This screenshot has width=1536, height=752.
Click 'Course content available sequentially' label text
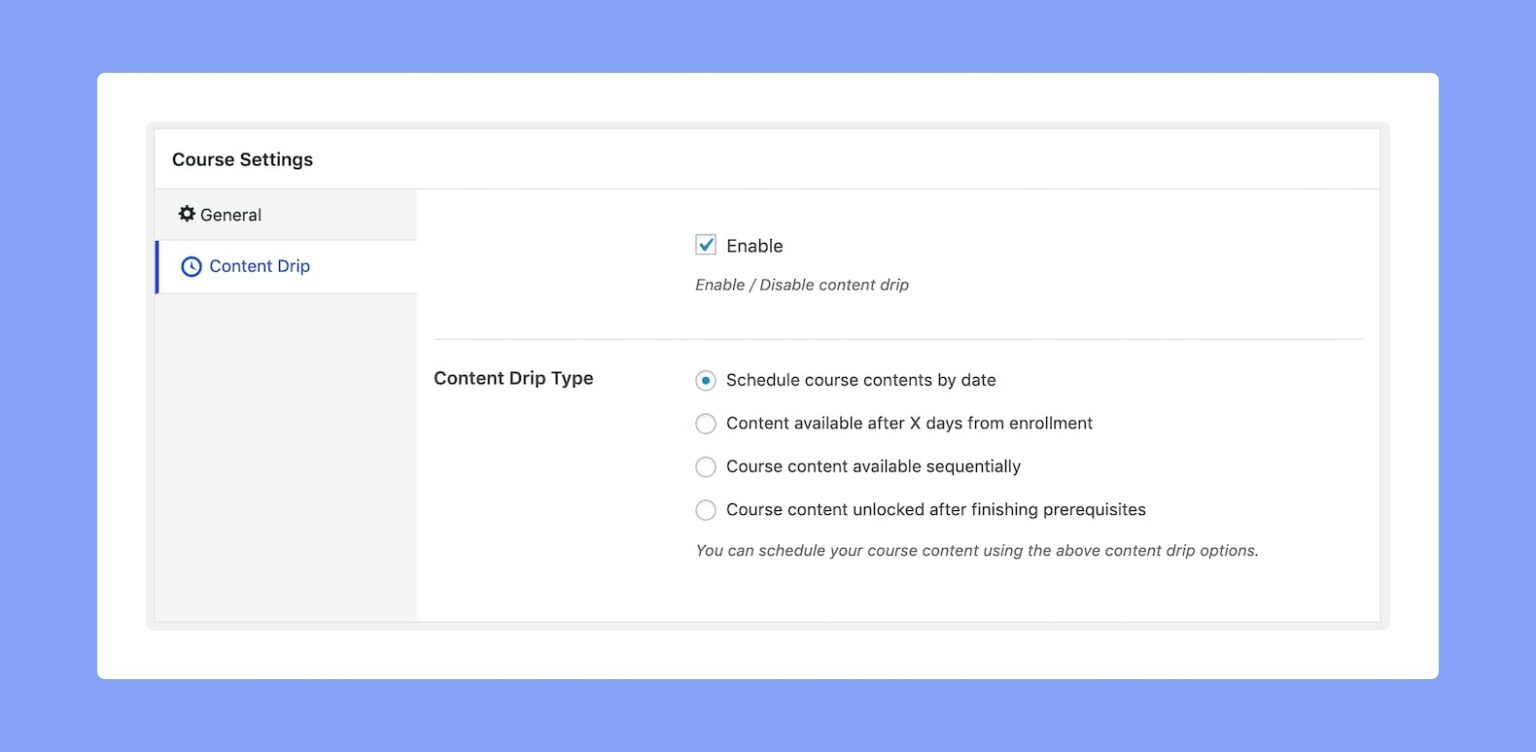tap(873, 467)
